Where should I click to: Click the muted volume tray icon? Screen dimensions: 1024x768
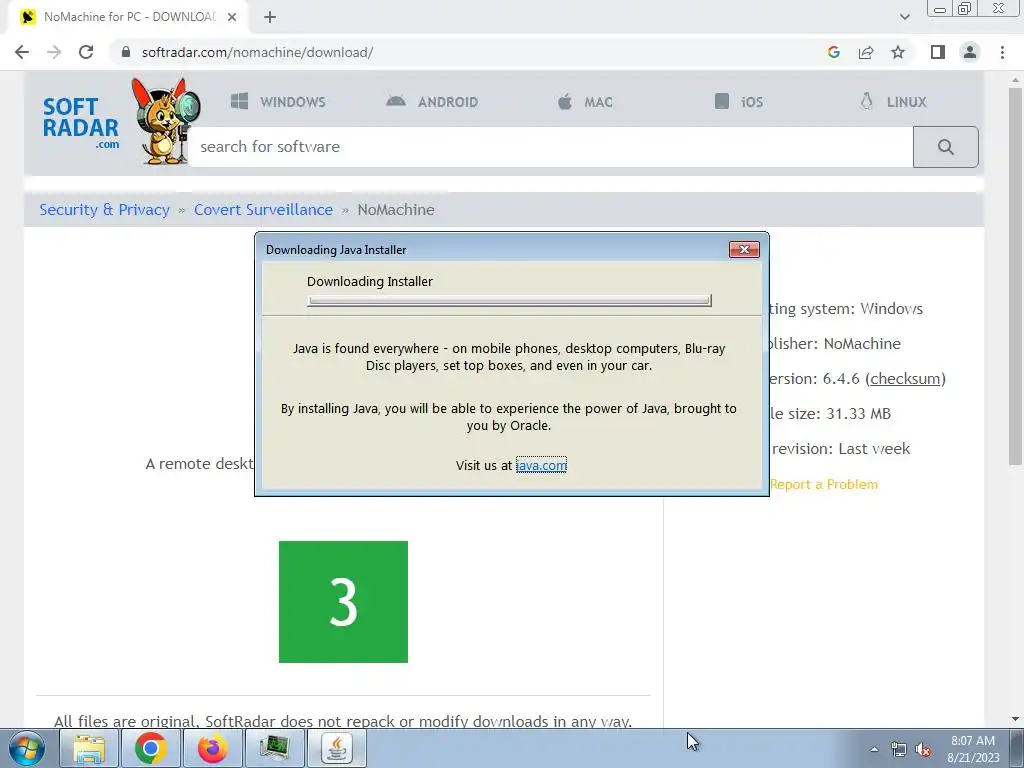(x=923, y=749)
